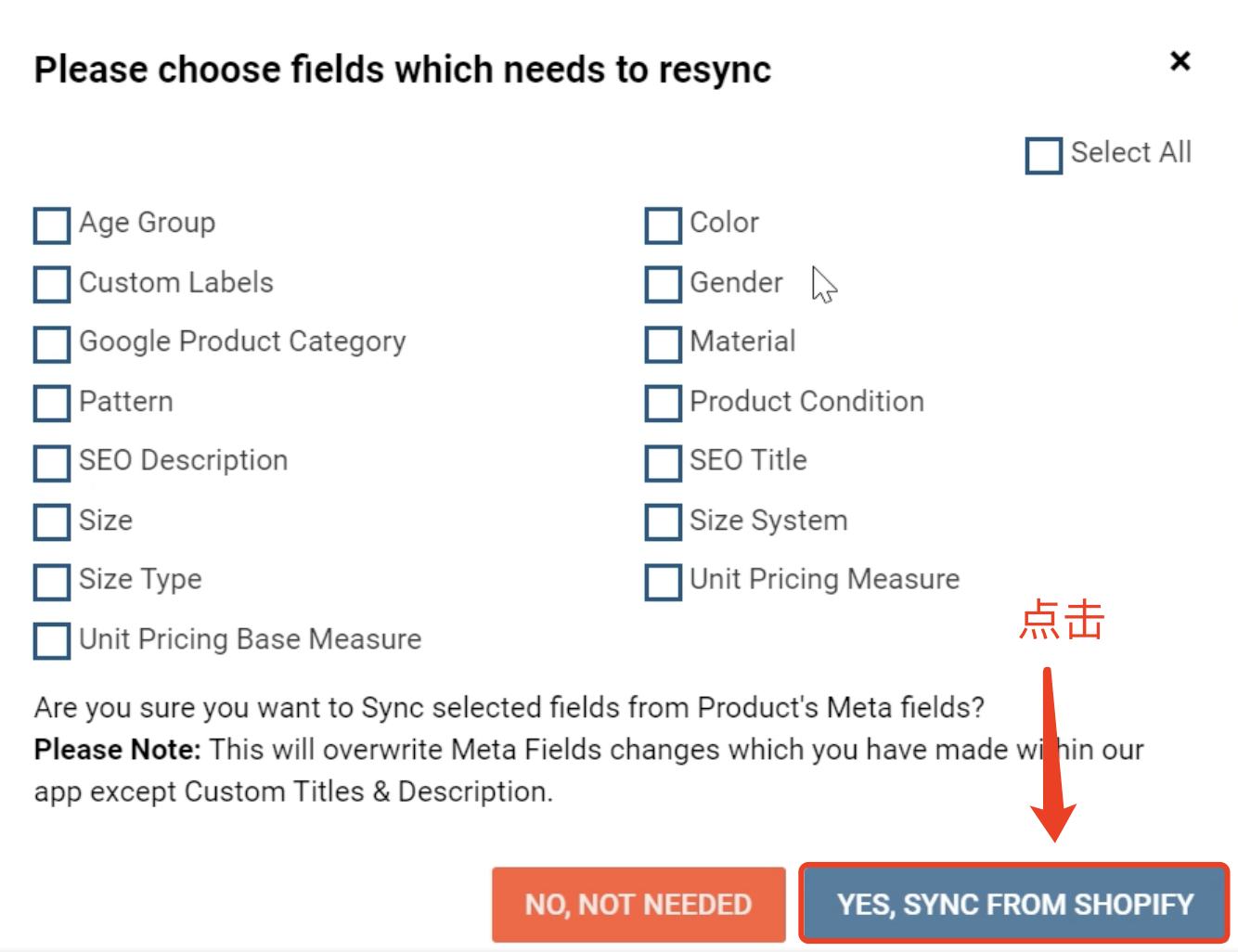
Task: Check the Product Condition field
Action: pos(663,403)
